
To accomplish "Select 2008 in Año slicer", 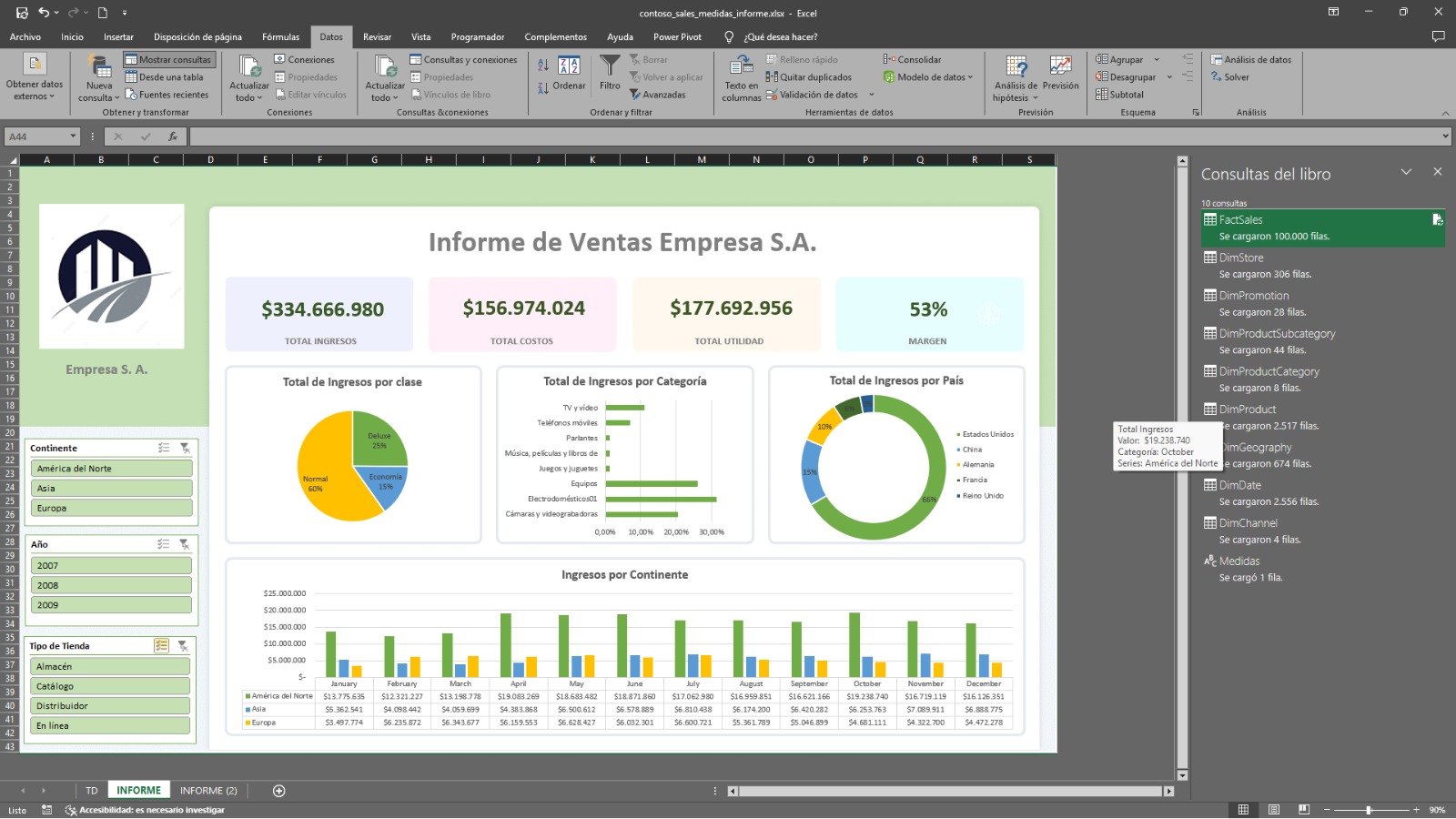I will click(x=112, y=585).
